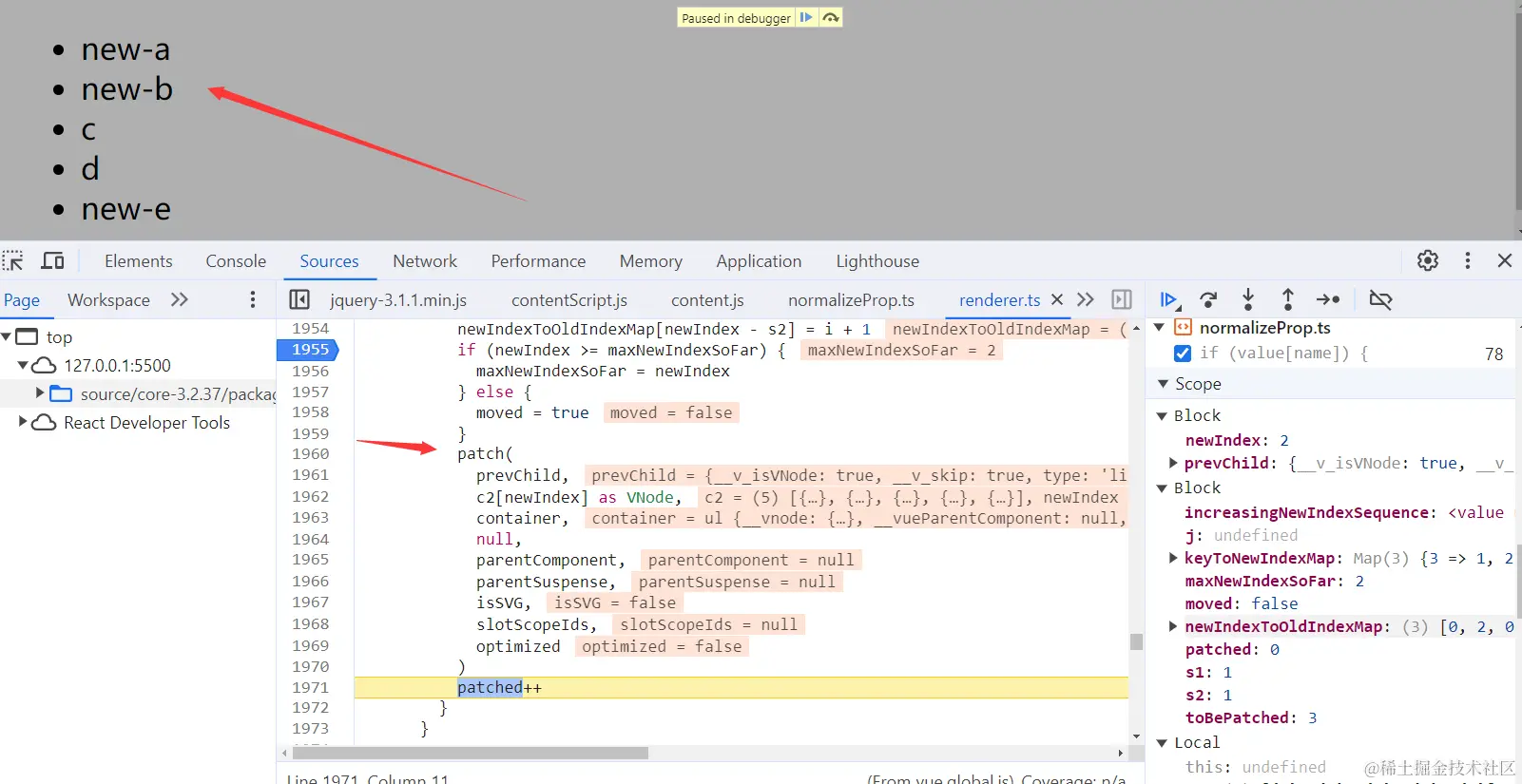The height and width of the screenshot is (784, 1522).
Task: Collapse the Local scope
Action: pyautogui.click(x=1162, y=743)
